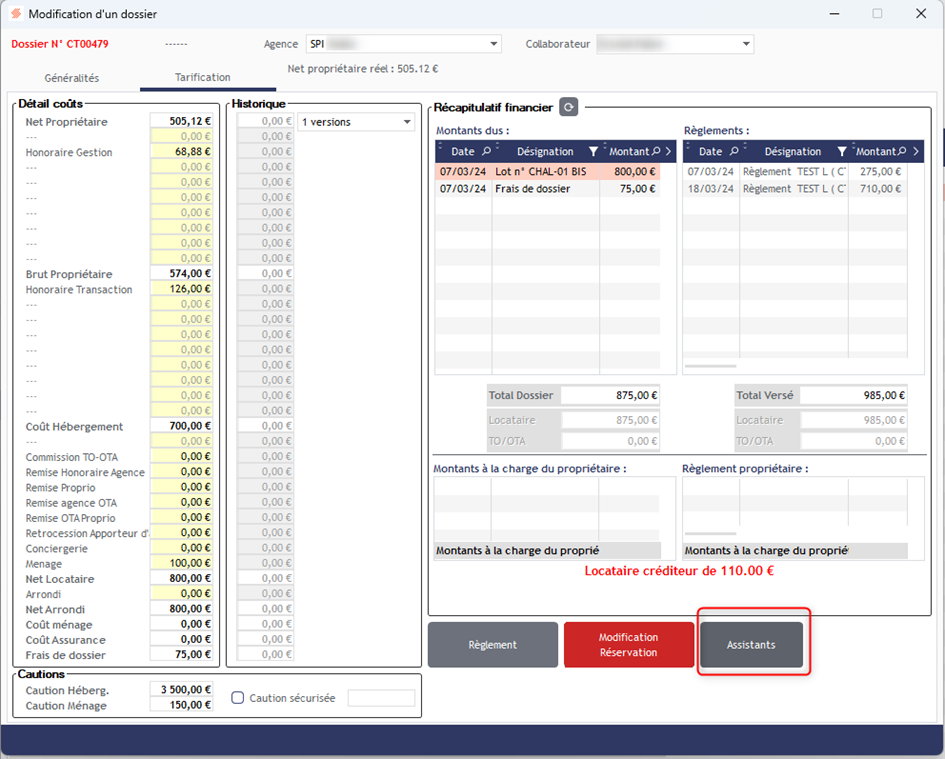The width and height of the screenshot is (945, 759).
Task: Click the Net Locataire field 800,00 €
Action: click(181, 578)
